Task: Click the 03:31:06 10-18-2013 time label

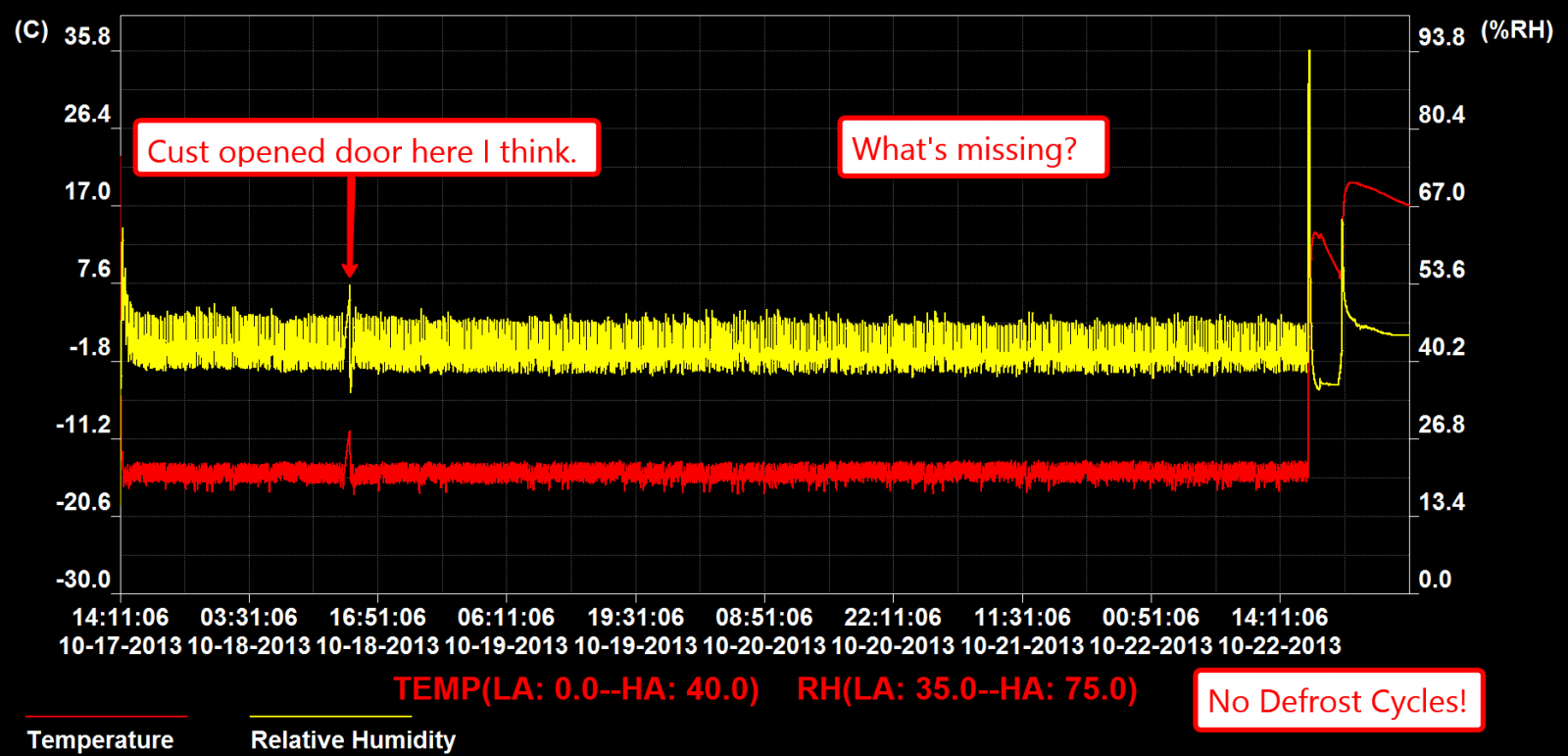Action: coord(249,631)
